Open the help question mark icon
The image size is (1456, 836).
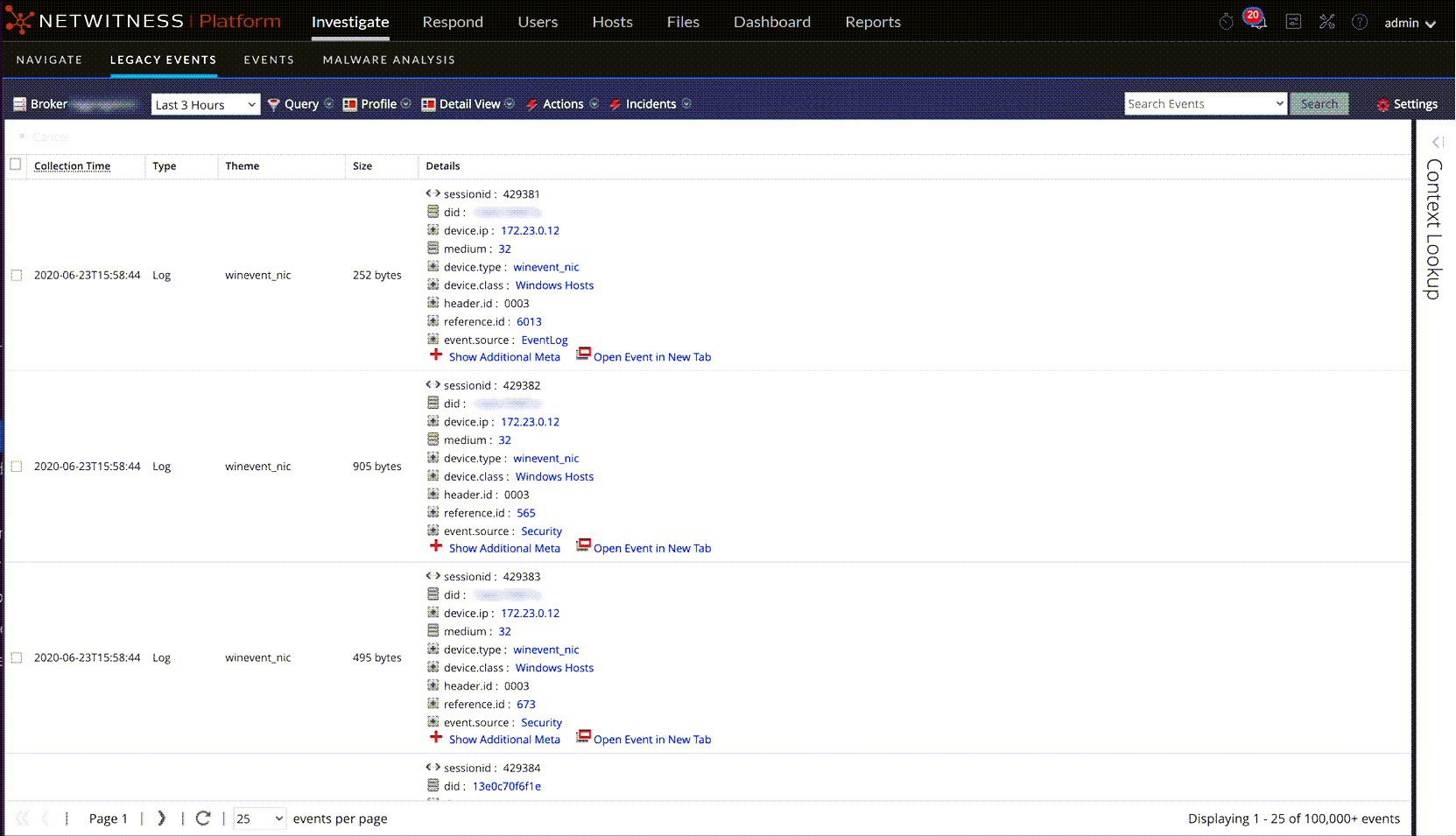1360,22
